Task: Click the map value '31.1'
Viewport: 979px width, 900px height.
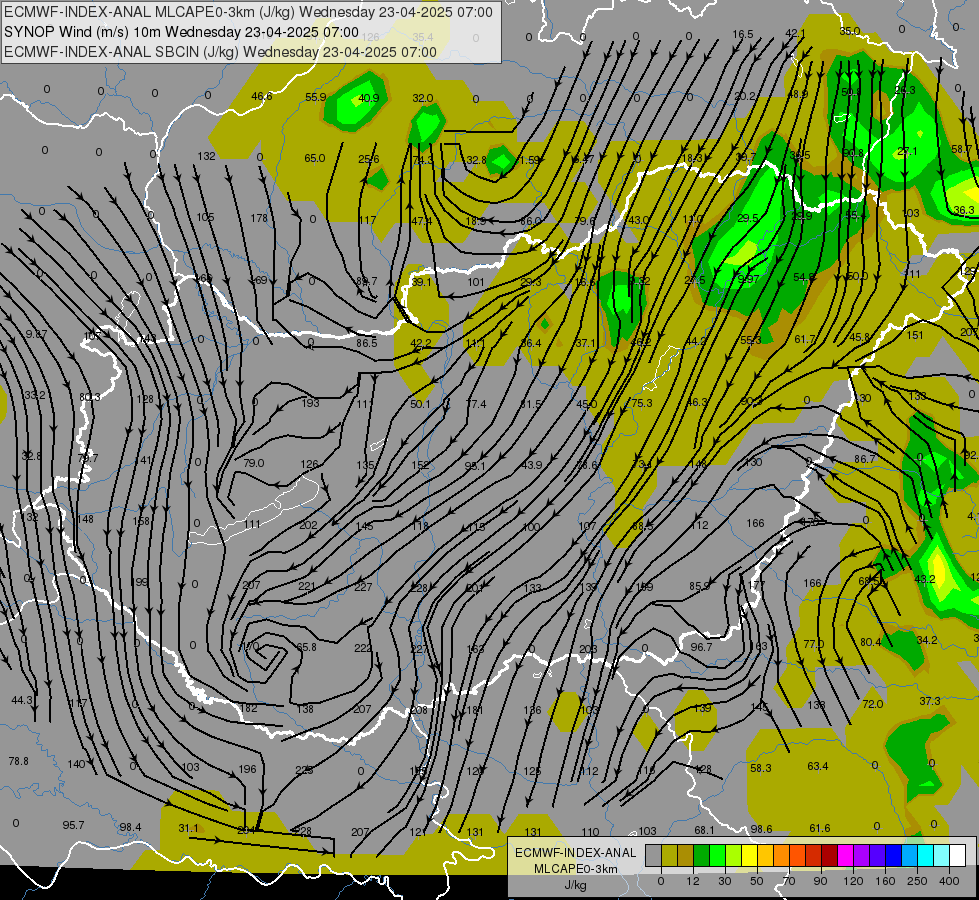Action: 188,828
